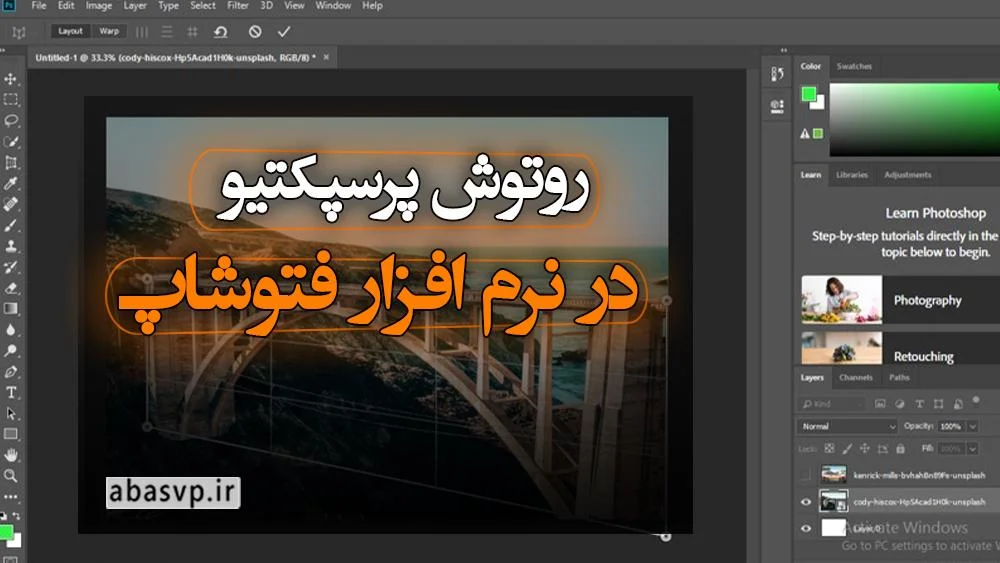Select the Horizontal Type tool
1000x563 pixels.
tap(11, 393)
